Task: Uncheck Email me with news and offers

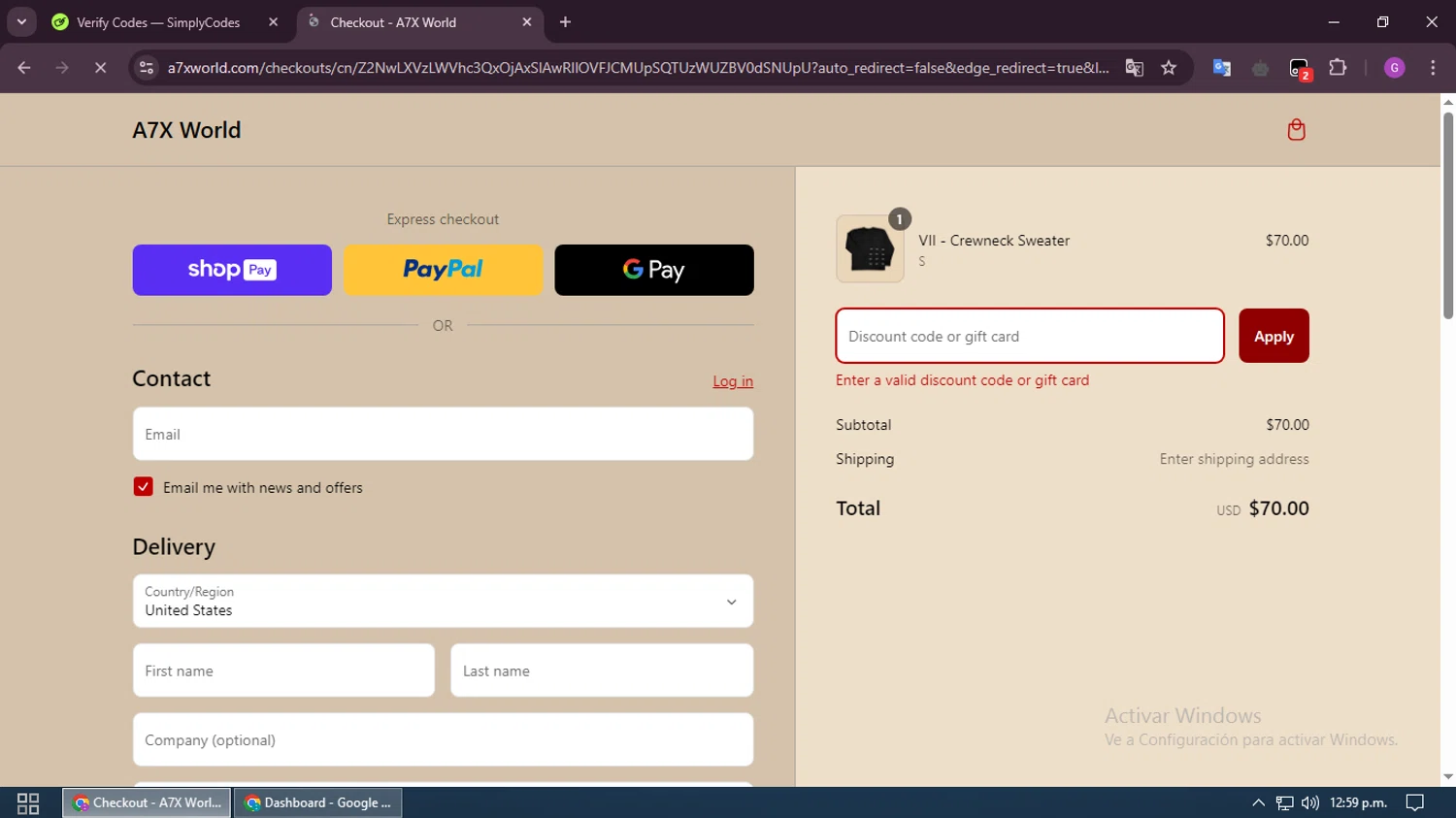Action: click(143, 487)
